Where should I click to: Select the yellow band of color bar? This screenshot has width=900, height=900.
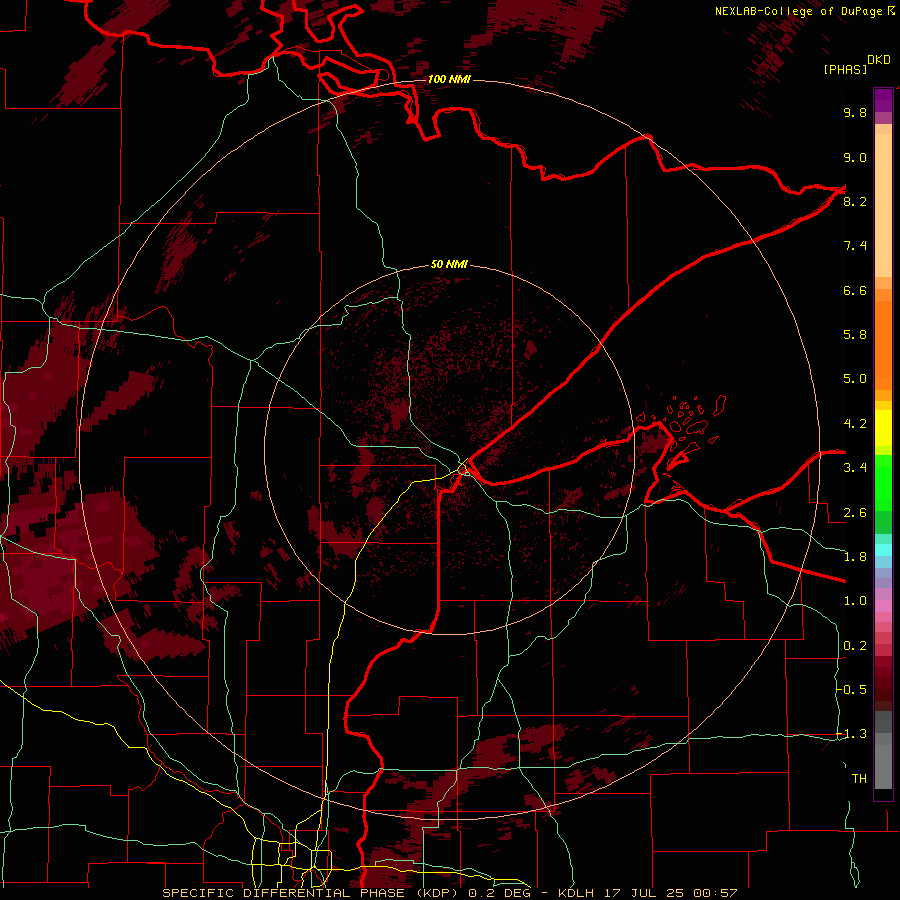883,428
